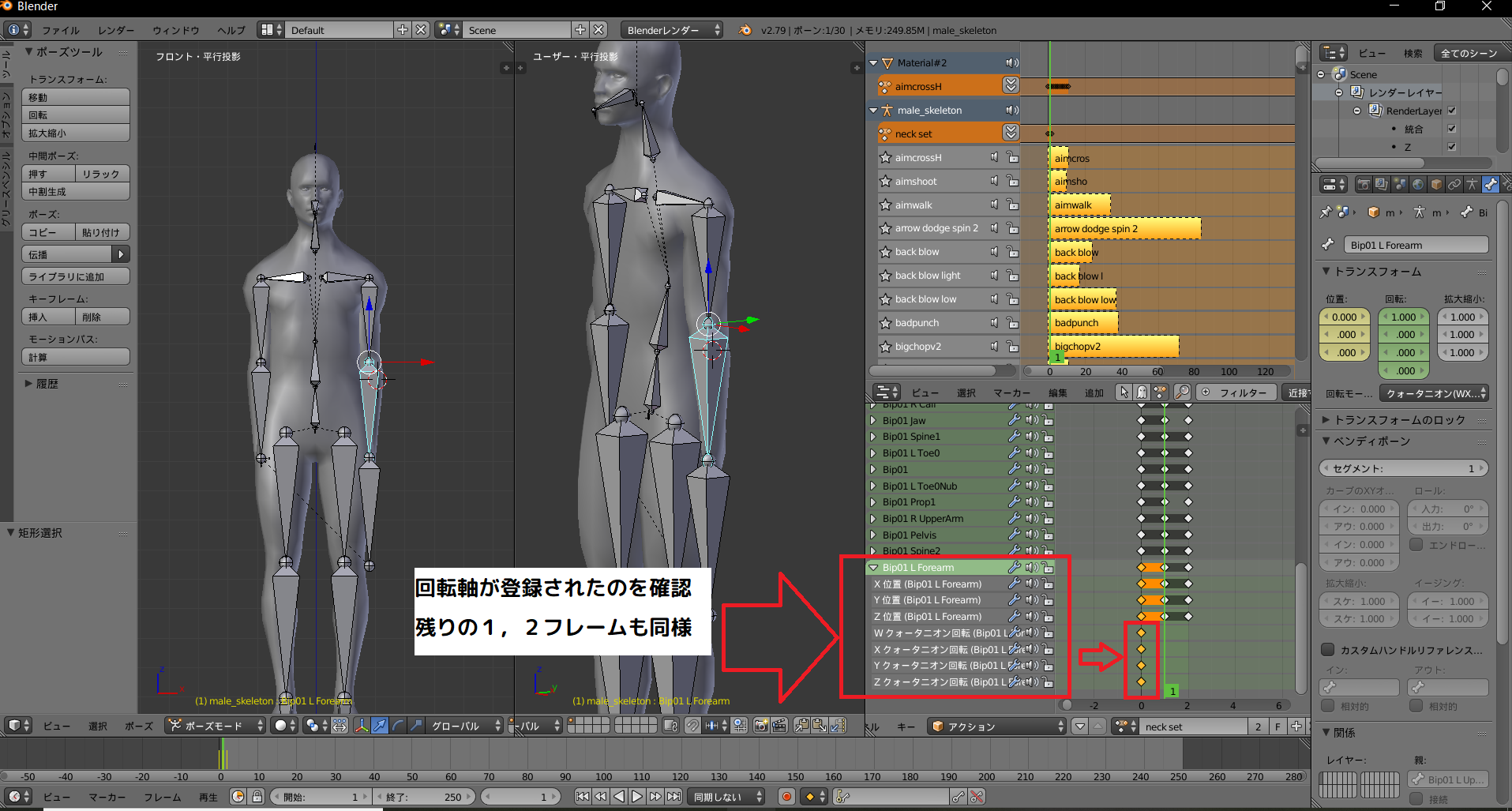Open the Object properties tab (orange cube)
Viewport: 1512px width, 811px height.
(x=1436, y=185)
